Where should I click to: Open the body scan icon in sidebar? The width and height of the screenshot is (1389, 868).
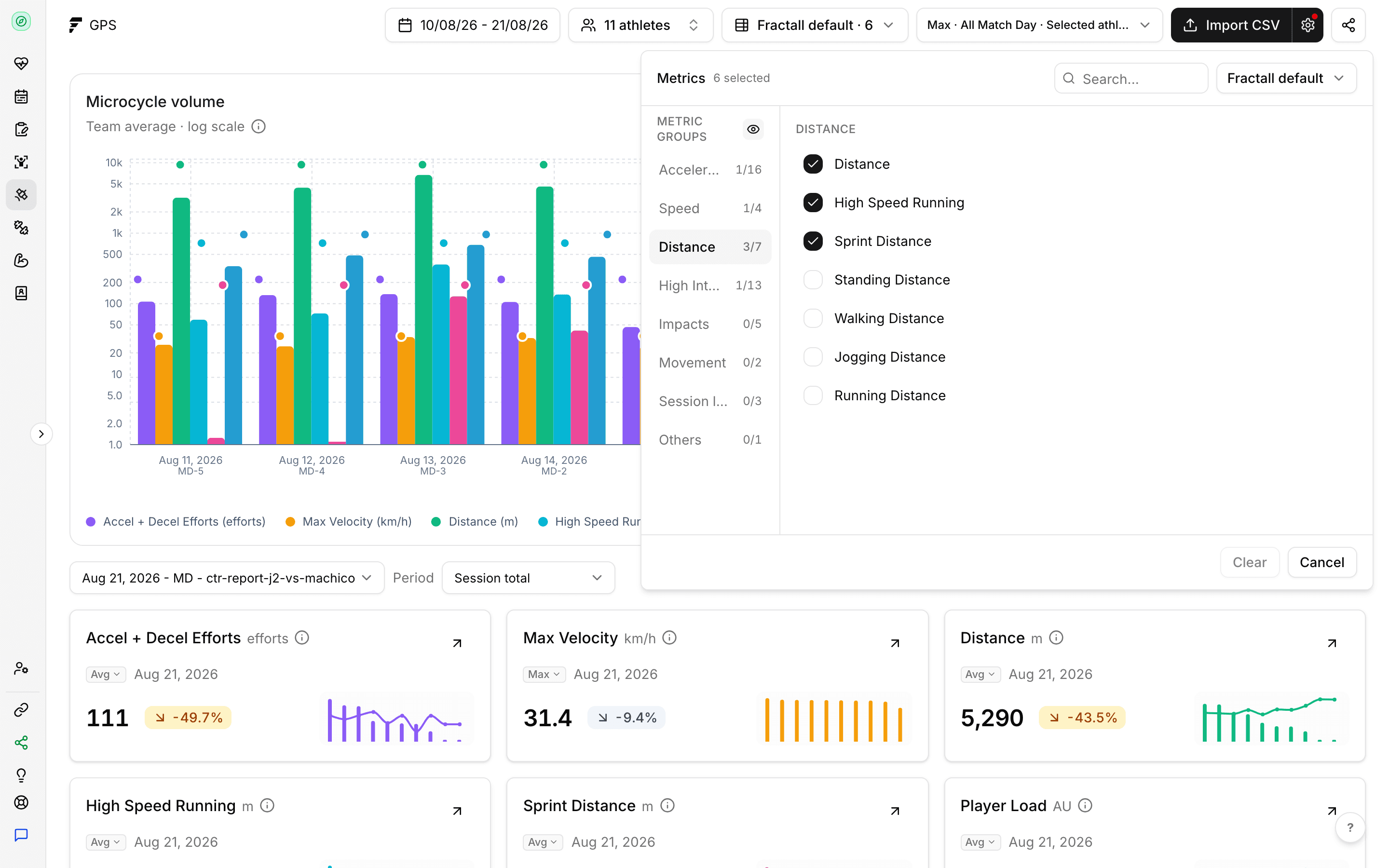(21, 162)
